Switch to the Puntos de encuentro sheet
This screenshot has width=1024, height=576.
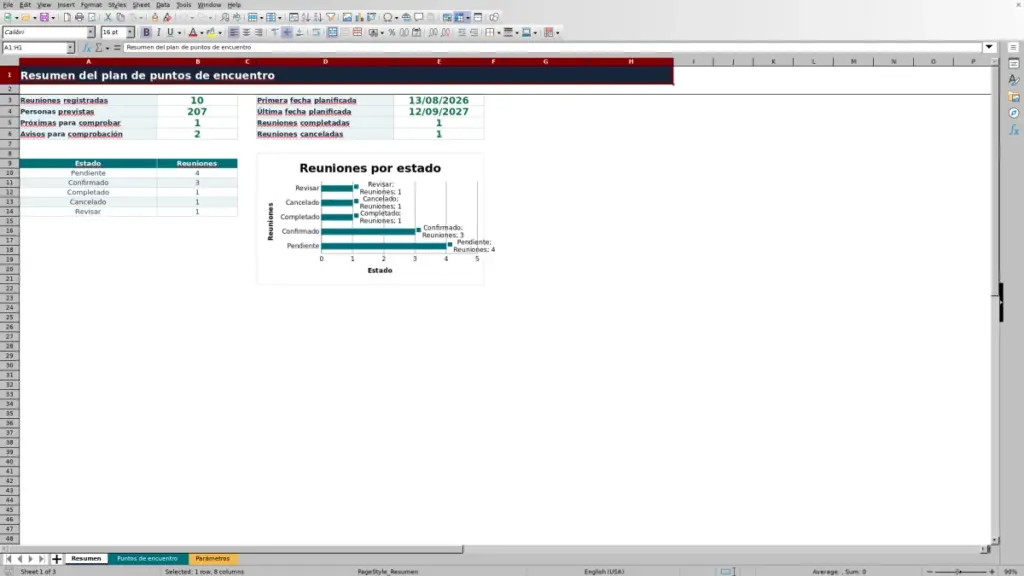(x=147, y=559)
